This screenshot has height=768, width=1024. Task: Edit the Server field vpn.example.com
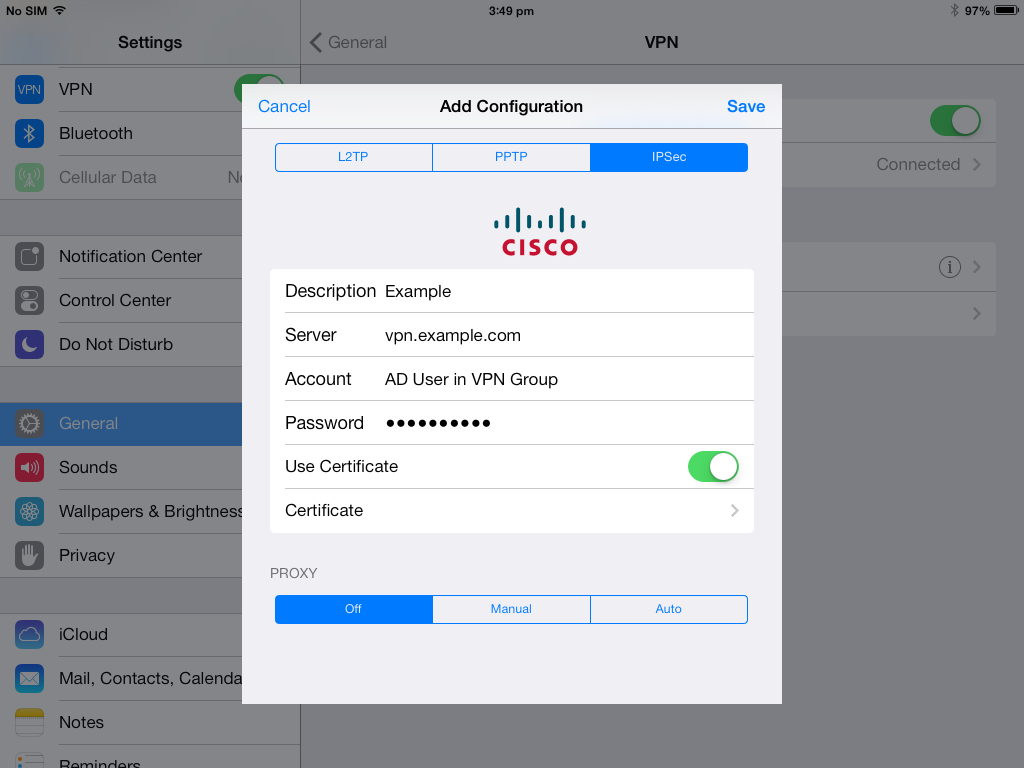coord(512,335)
